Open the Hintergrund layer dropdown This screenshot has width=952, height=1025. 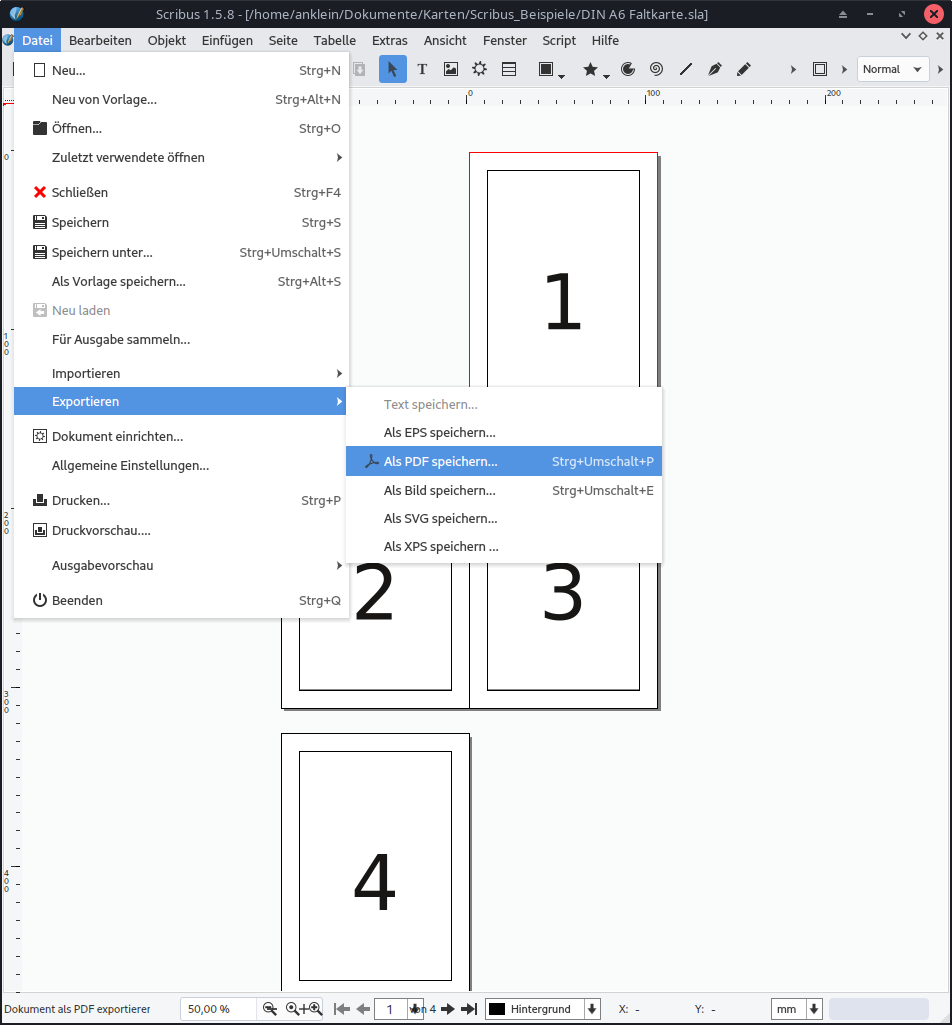tap(543, 1009)
